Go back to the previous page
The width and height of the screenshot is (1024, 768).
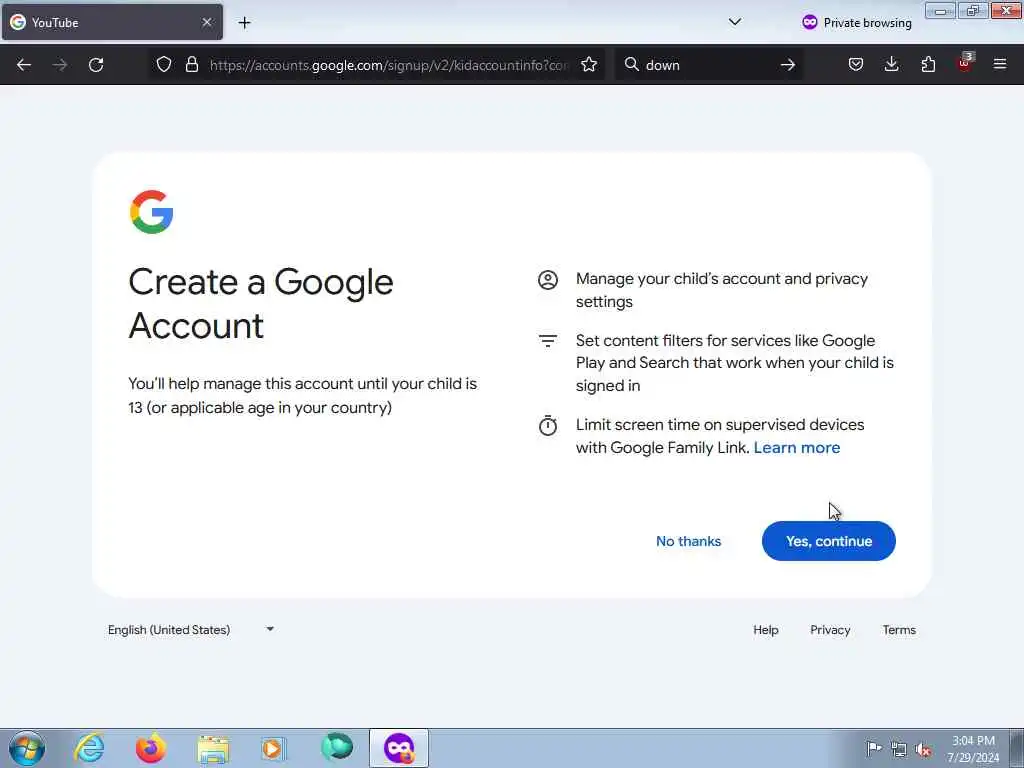point(24,65)
